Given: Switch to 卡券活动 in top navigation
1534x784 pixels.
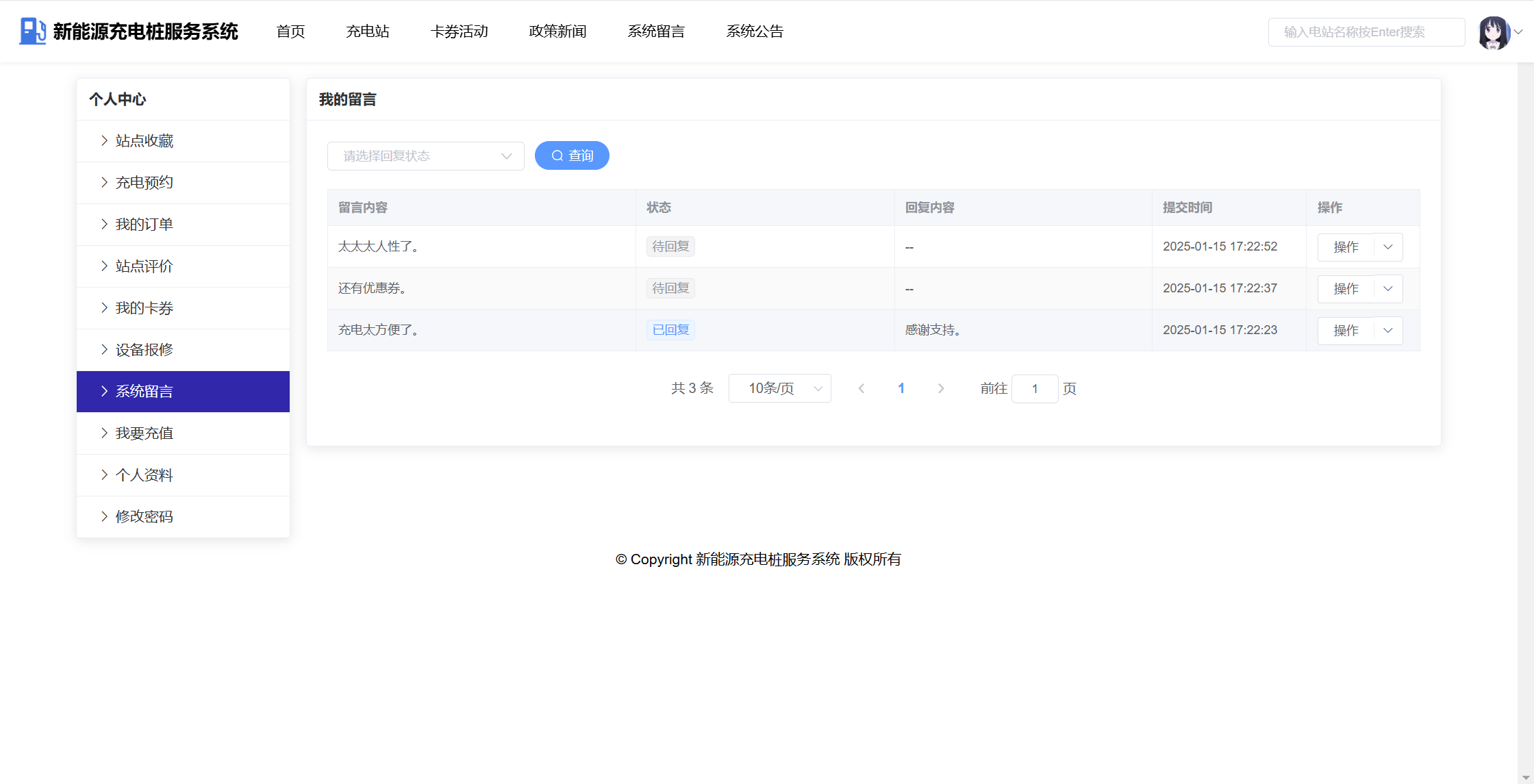Looking at the screenshot, I should [x=459, y=31].
